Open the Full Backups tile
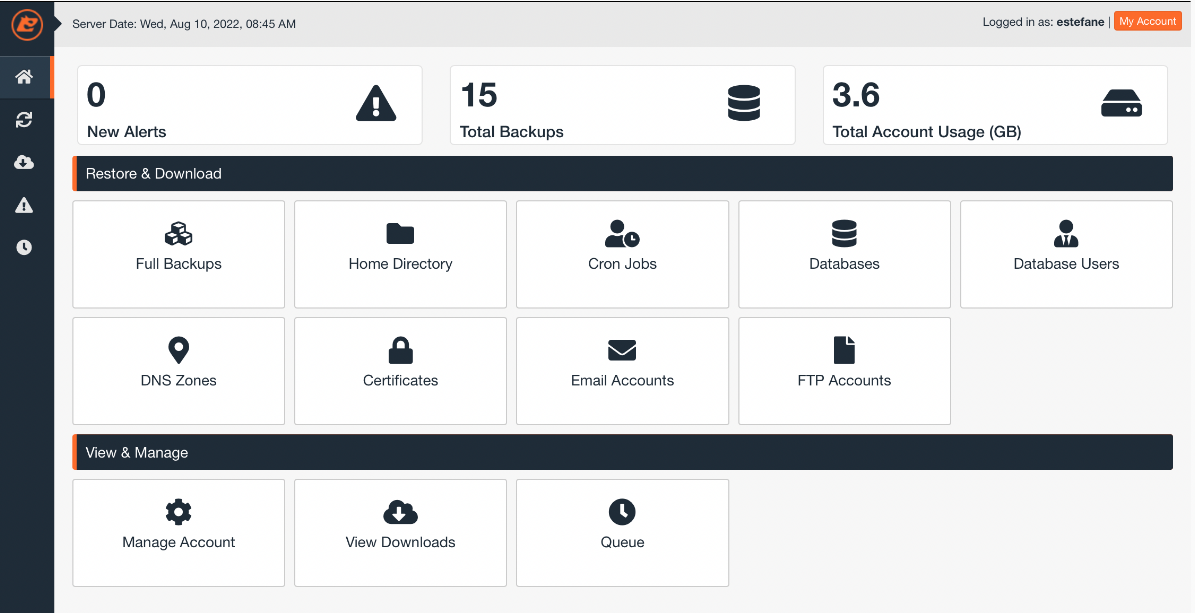Image resolution: width=1195 pixels, height=614 pixels. [x=179, y=254]
